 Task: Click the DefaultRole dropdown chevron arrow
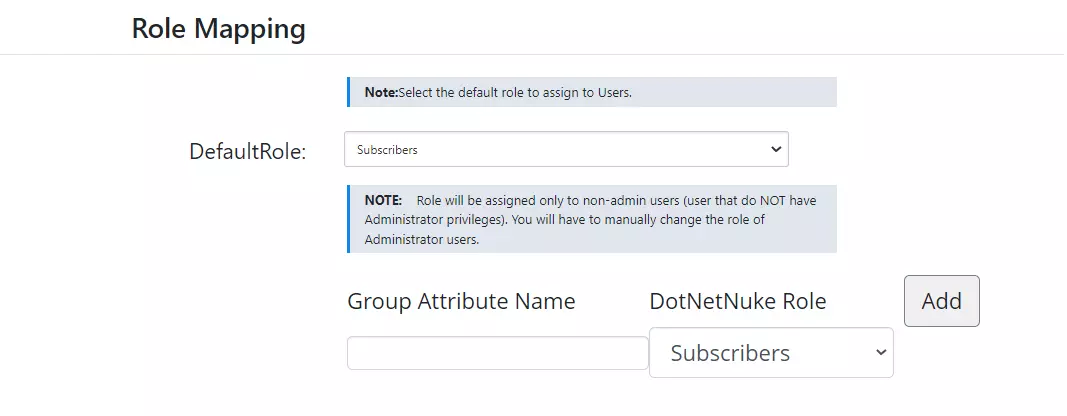click(x=776, y=149)
